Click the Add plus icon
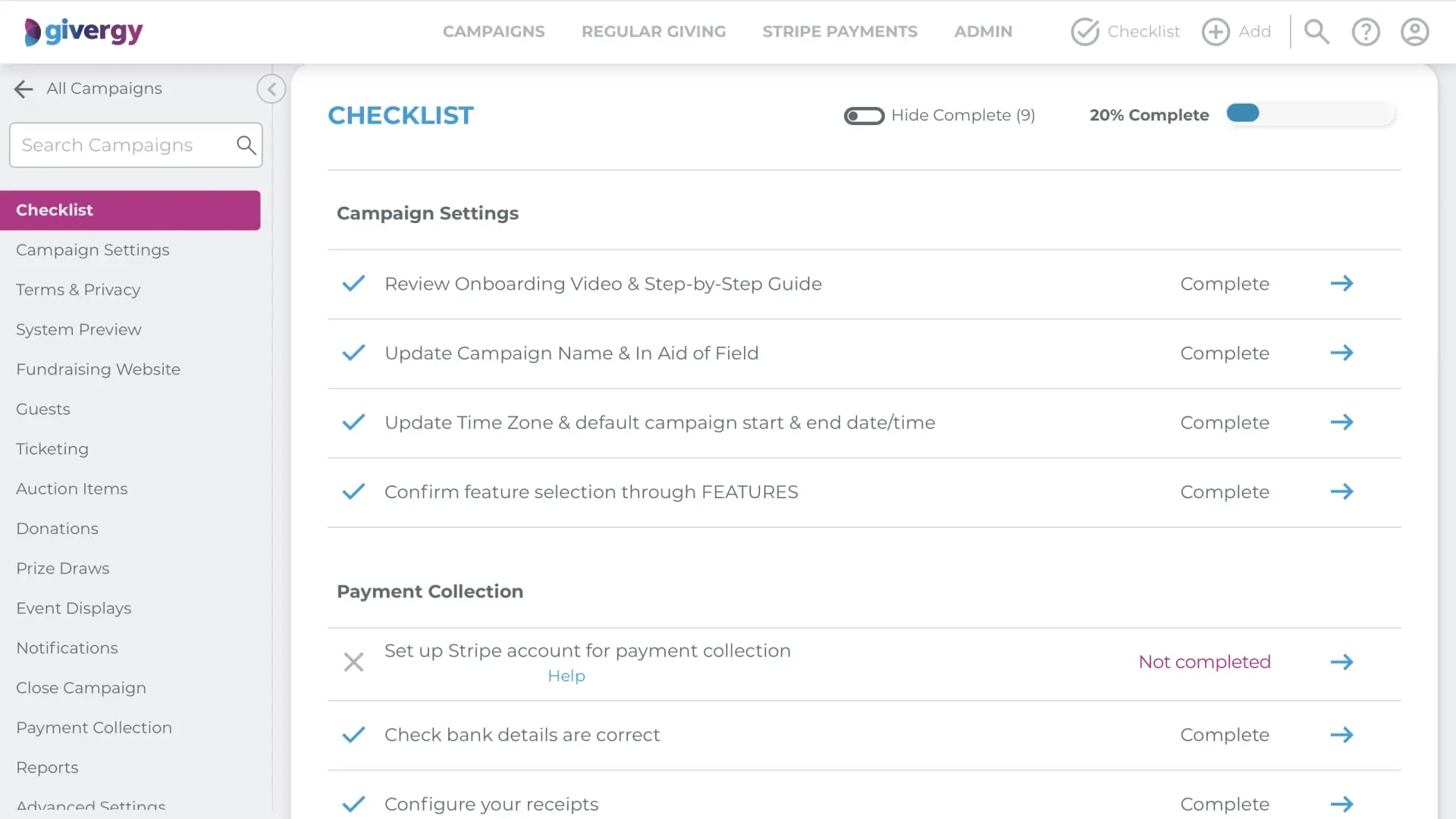Viewport: 1456px width, 819px height. pos(1216,32)
